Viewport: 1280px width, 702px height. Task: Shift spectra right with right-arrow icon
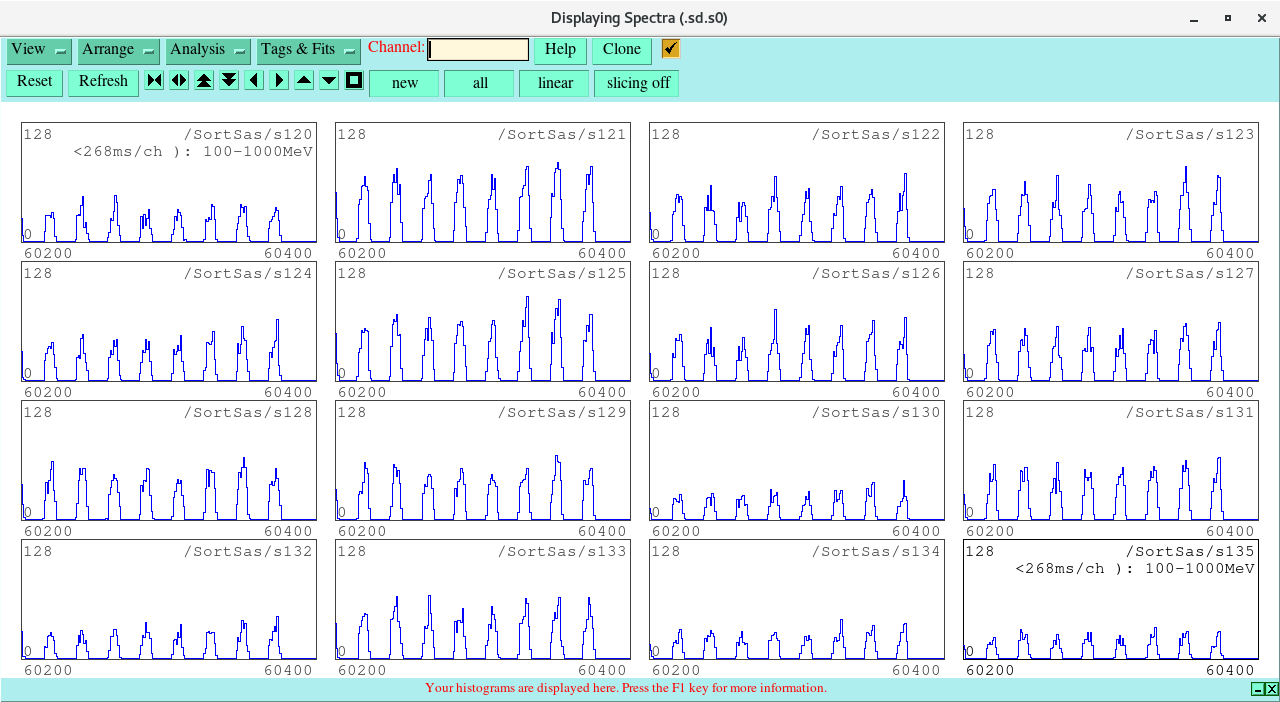[x=279, y=81]
